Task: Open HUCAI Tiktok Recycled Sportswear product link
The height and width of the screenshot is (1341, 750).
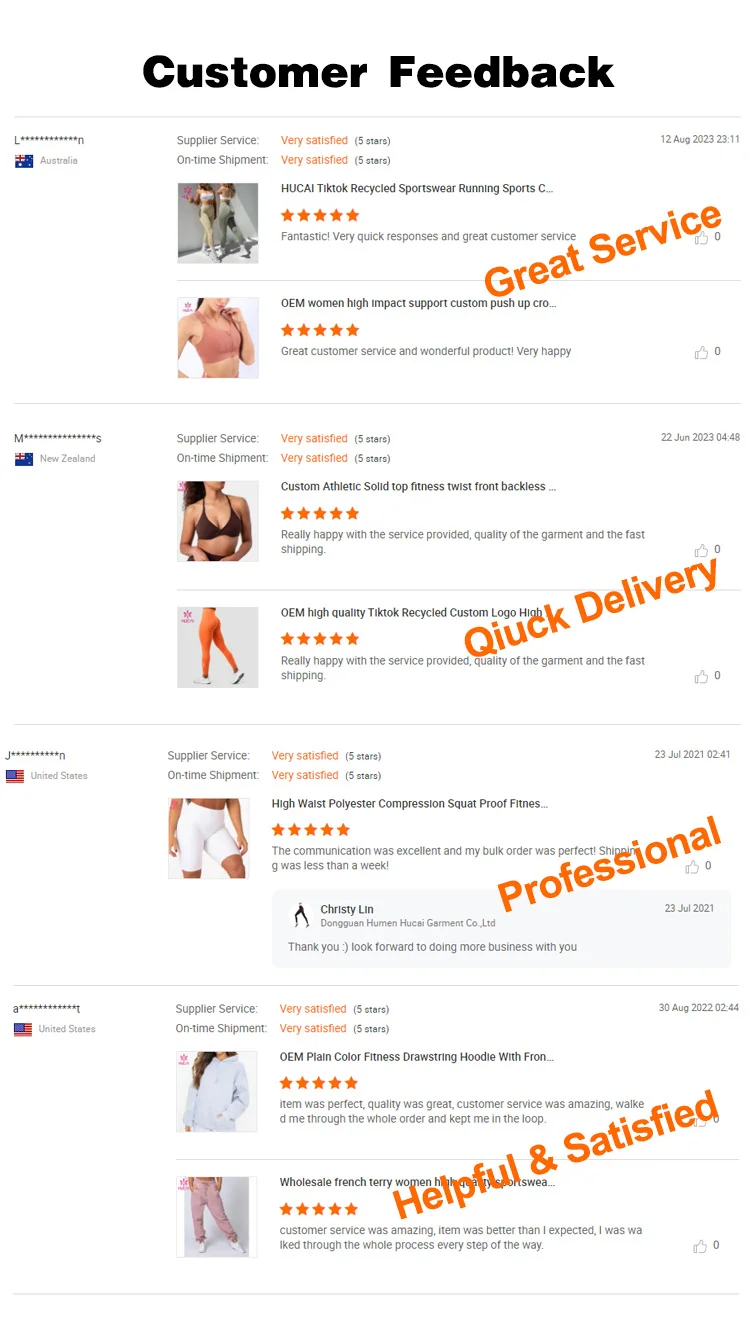Action: (x=417, y=188)
